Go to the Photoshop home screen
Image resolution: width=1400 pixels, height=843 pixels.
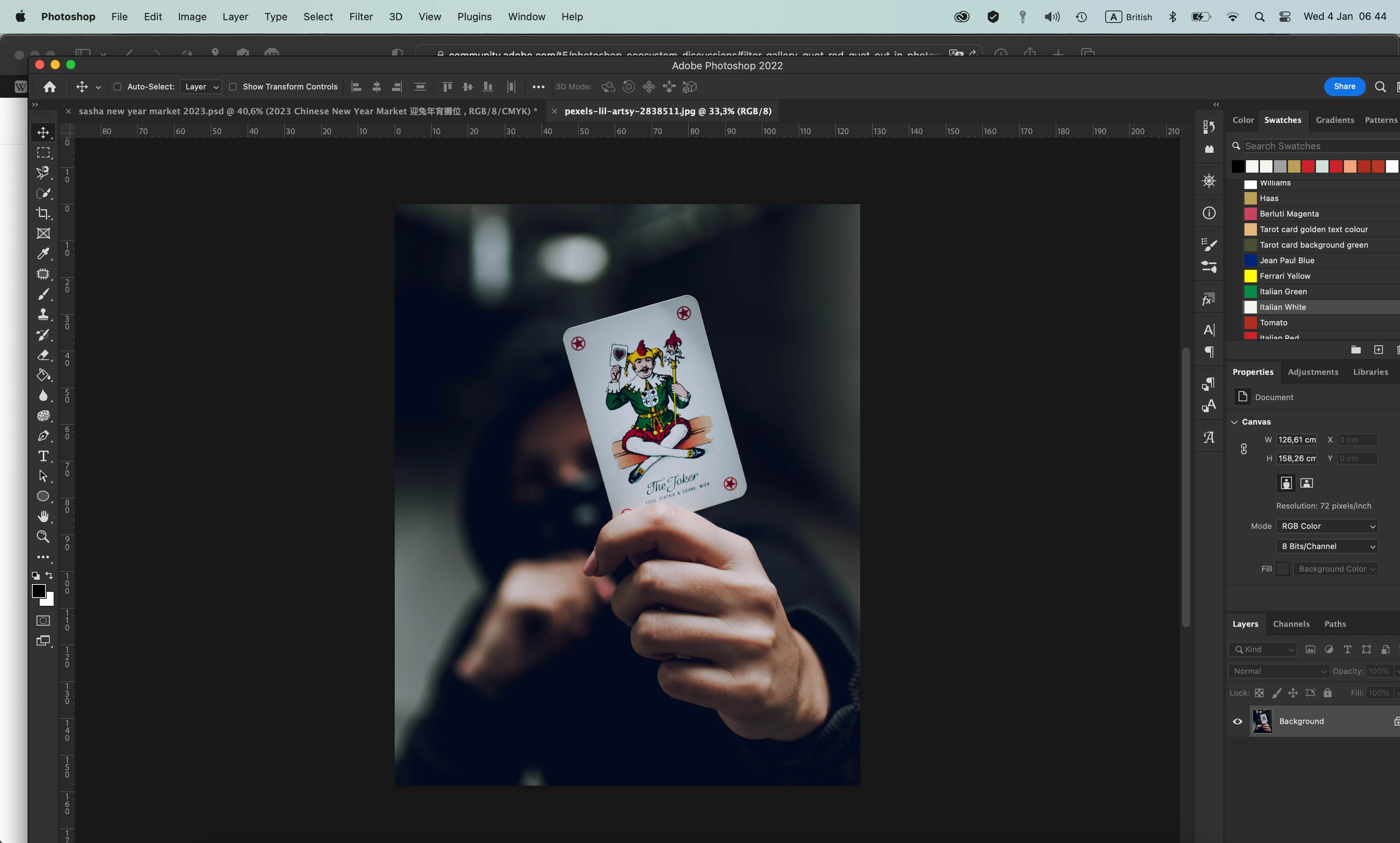[x=50, y=87]
